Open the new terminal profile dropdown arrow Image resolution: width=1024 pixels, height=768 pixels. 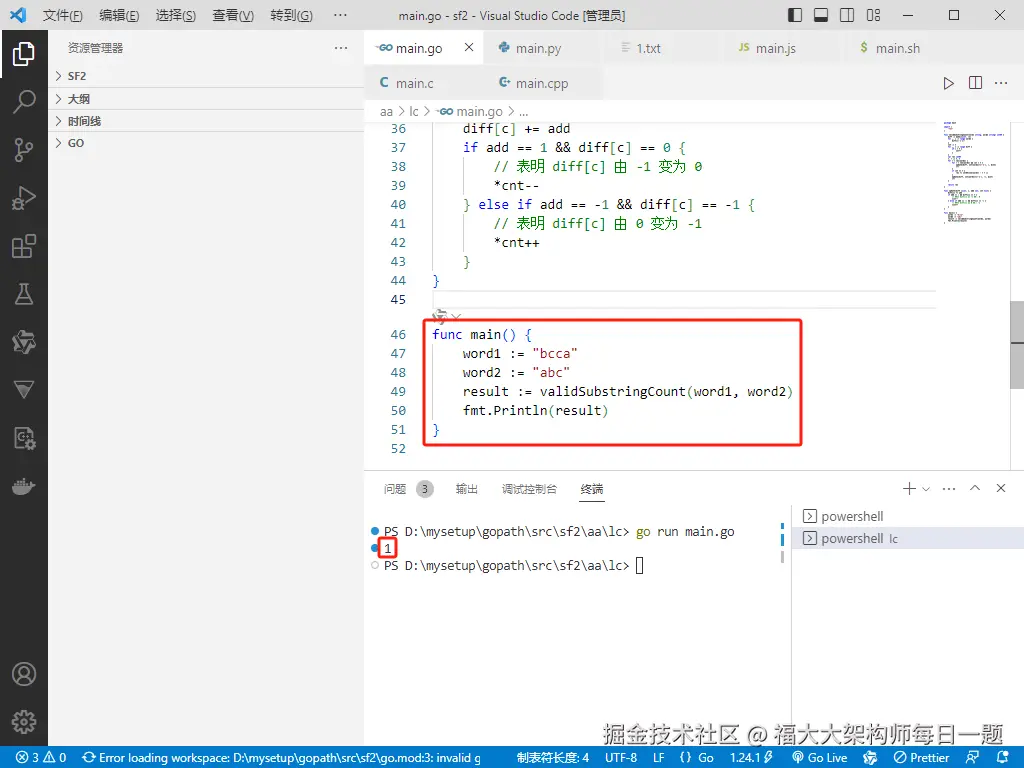coord(925,488)
